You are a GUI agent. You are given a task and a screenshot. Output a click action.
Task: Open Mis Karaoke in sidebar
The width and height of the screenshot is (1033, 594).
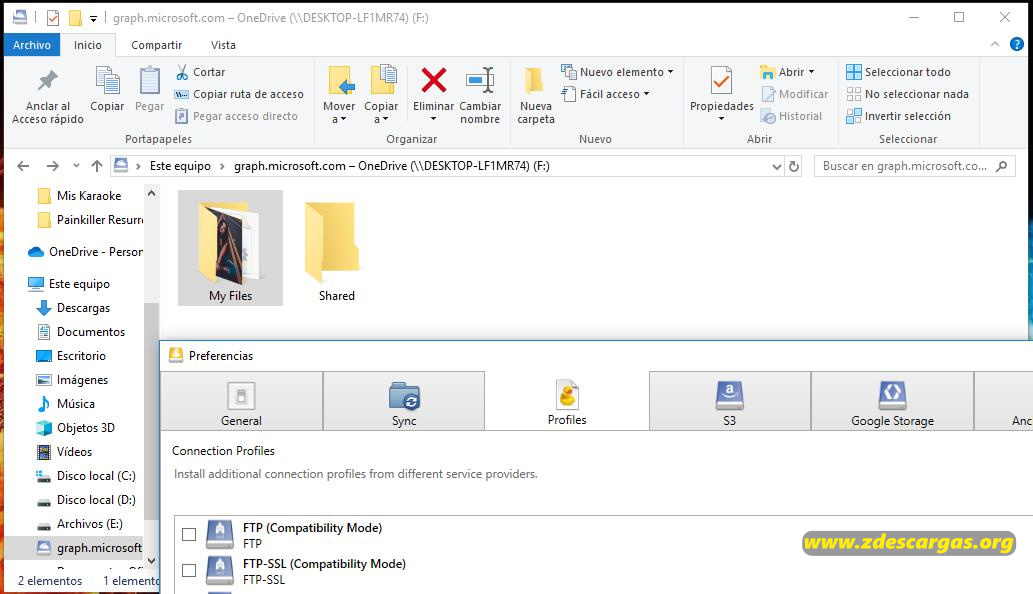[x=80, y=196]
